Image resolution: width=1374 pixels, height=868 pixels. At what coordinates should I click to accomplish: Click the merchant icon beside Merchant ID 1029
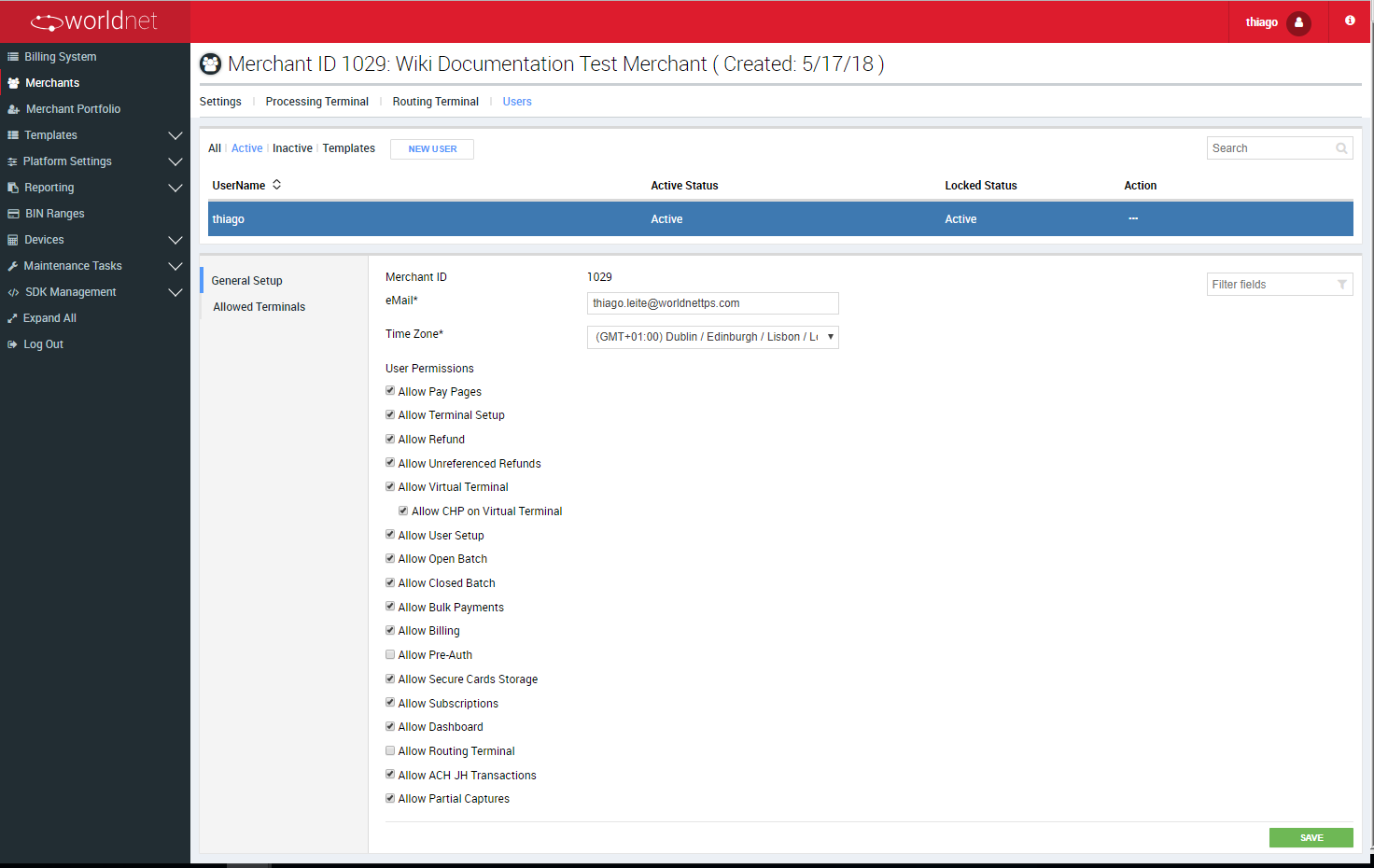tap(211, 63)
